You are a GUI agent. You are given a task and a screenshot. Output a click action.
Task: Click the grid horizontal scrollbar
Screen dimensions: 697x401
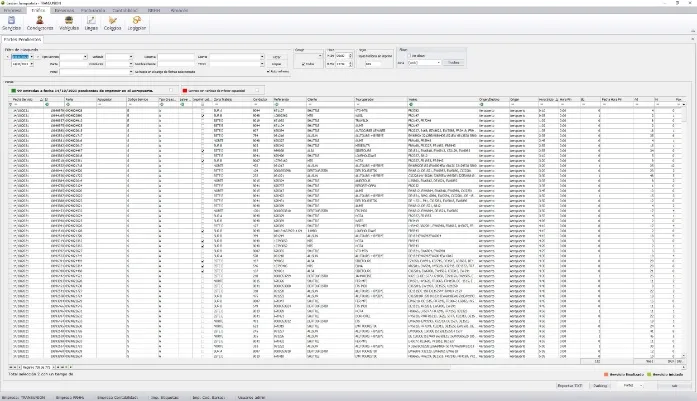point(262,367)
